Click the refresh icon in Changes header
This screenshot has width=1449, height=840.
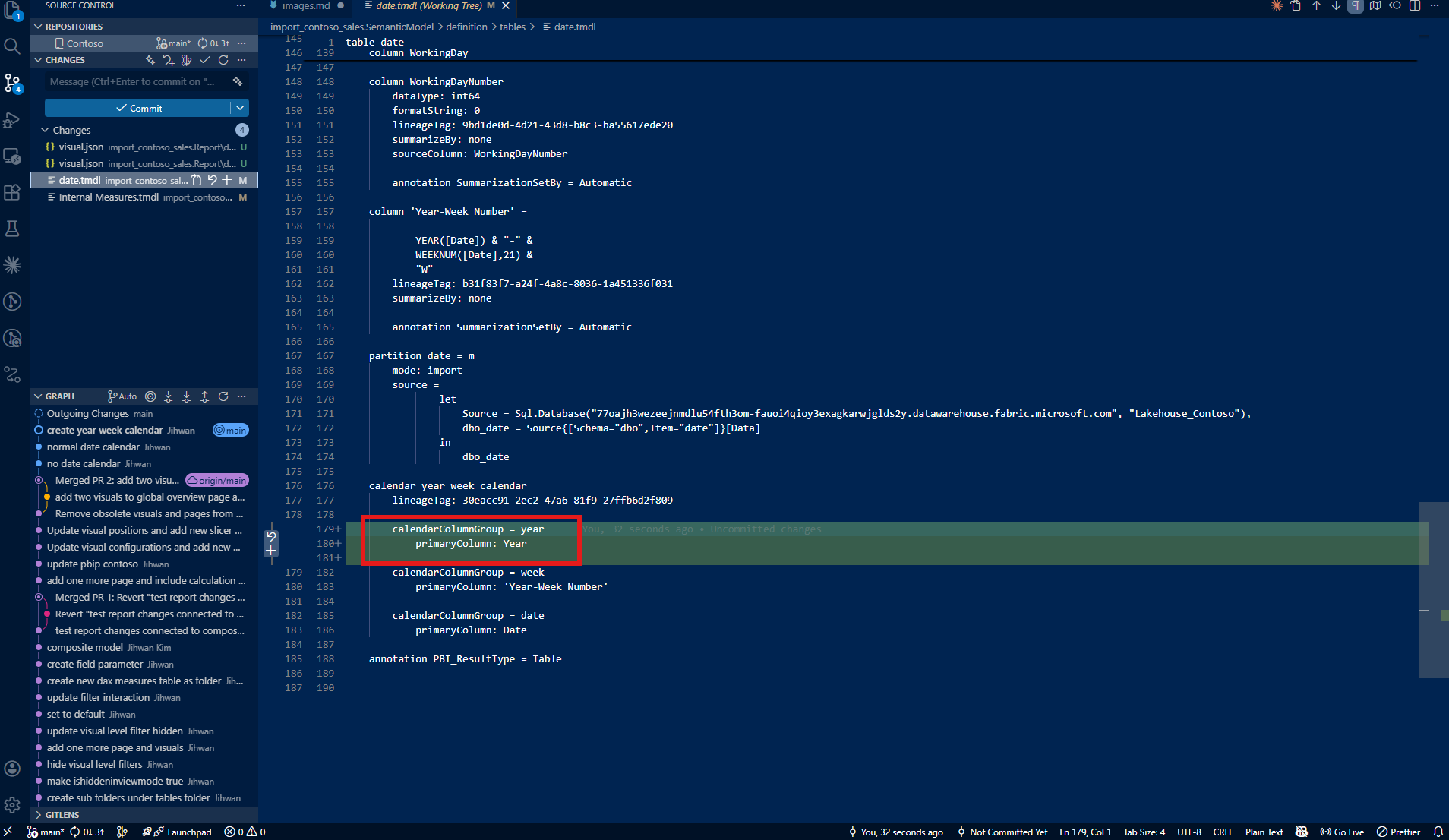[x=223, y=60]
